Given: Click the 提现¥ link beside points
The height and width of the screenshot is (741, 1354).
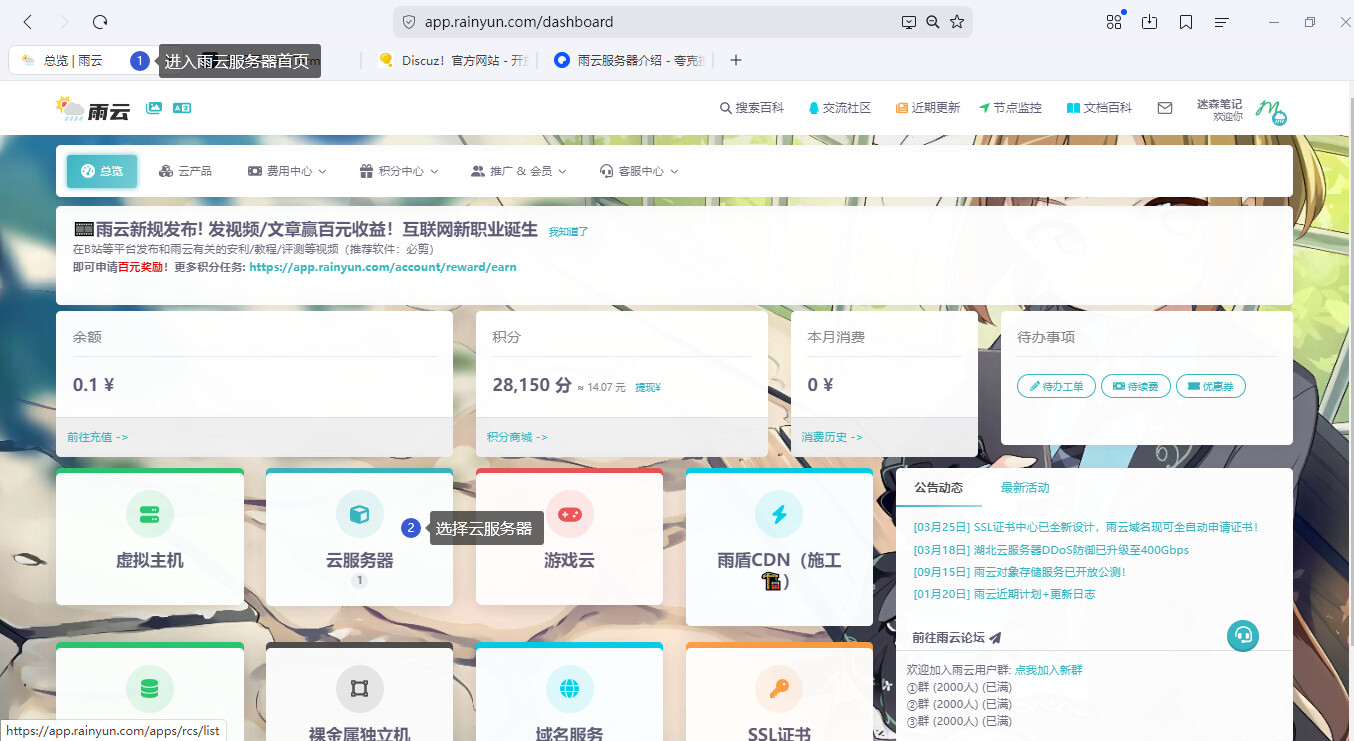Looking at the screenshot, I should pos(648,387).
